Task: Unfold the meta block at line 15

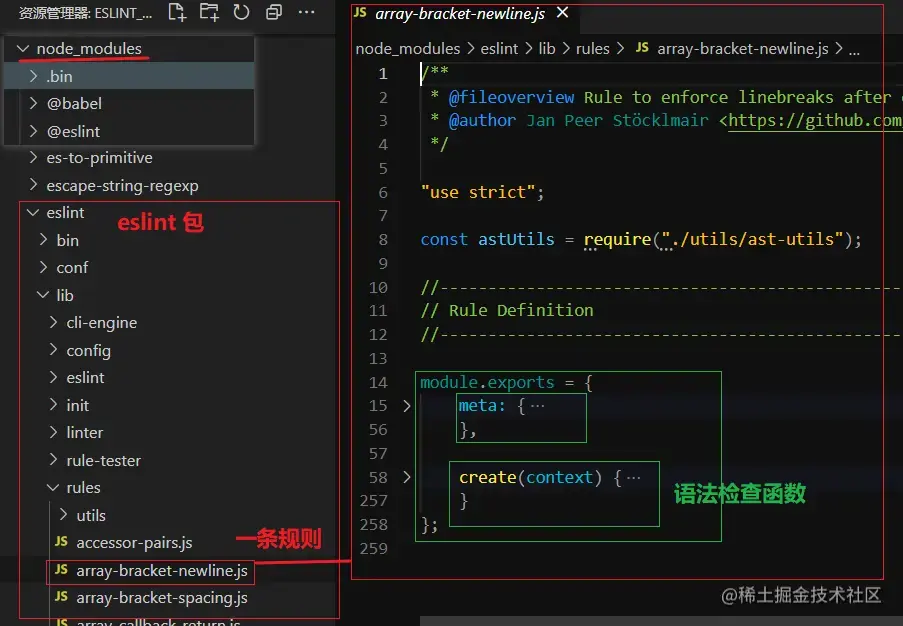Action: click(407, 406)
